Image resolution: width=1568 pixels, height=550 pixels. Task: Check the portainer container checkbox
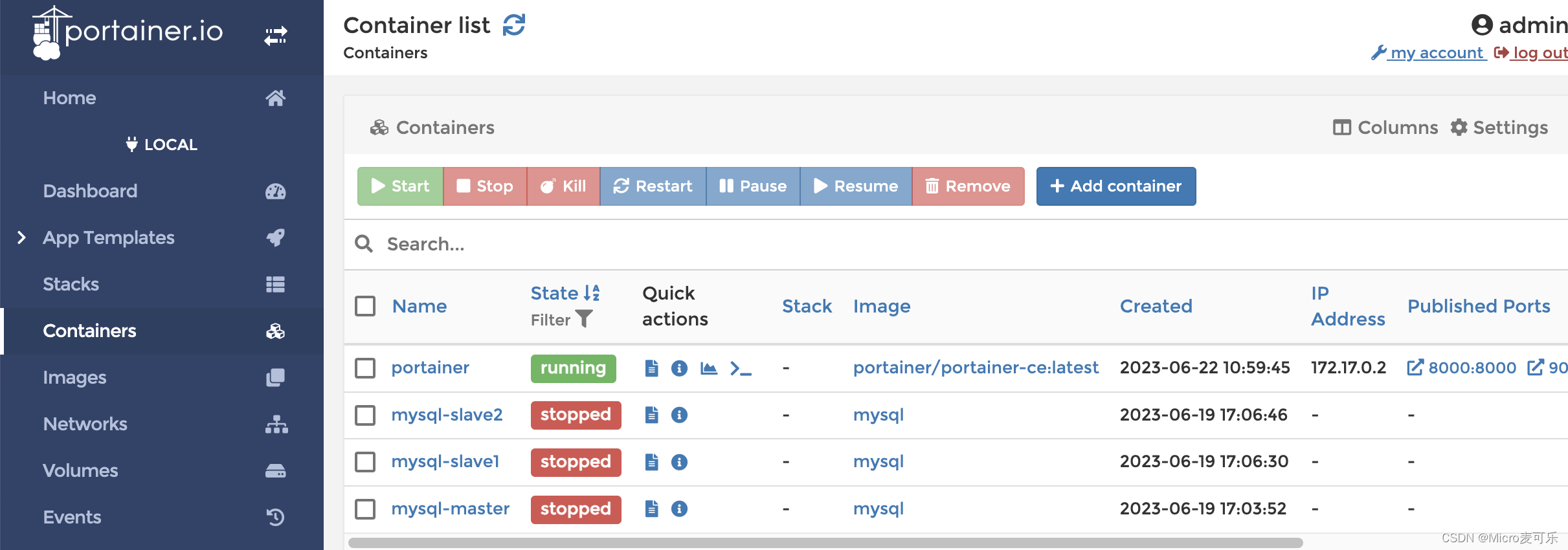(x=365, y=368)
